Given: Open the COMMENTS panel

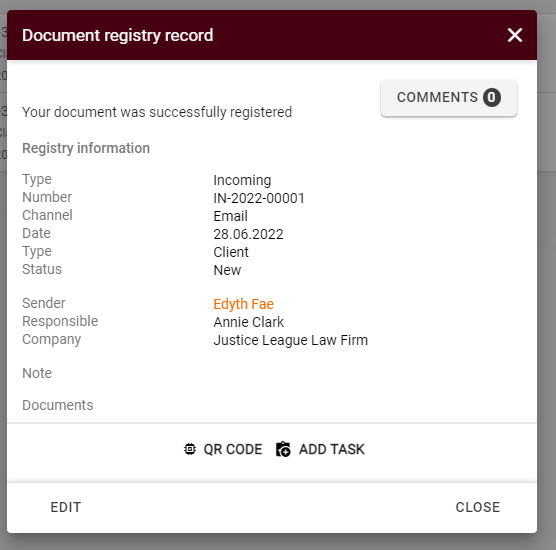Looking at the screenshot, I should point(449,98).
